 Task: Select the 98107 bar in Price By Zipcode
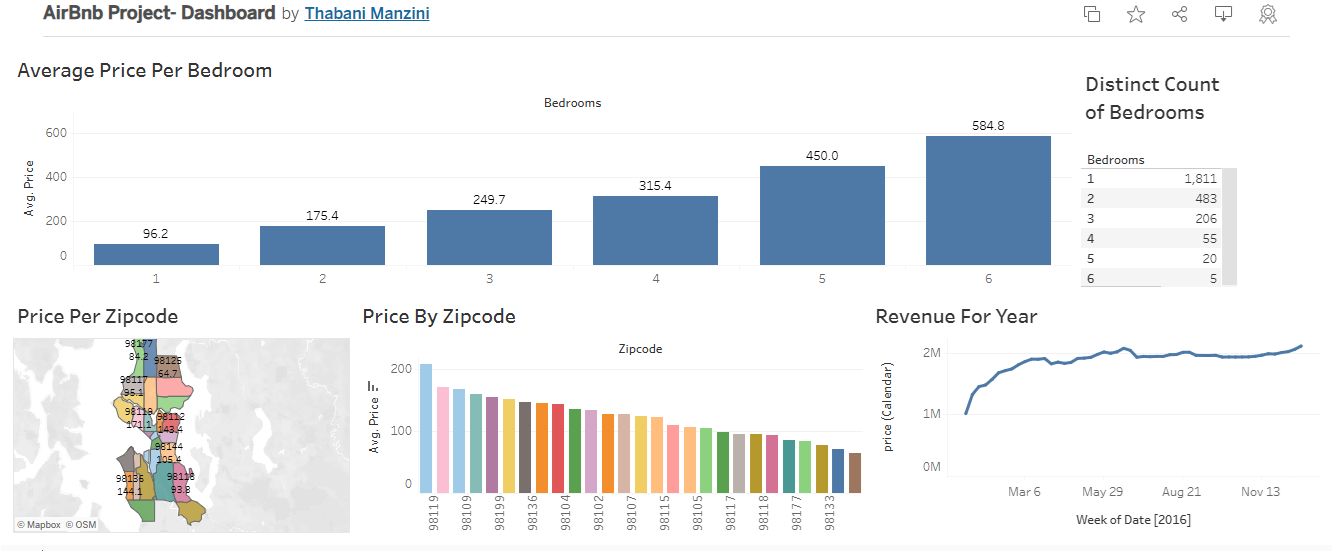(640, 454)
